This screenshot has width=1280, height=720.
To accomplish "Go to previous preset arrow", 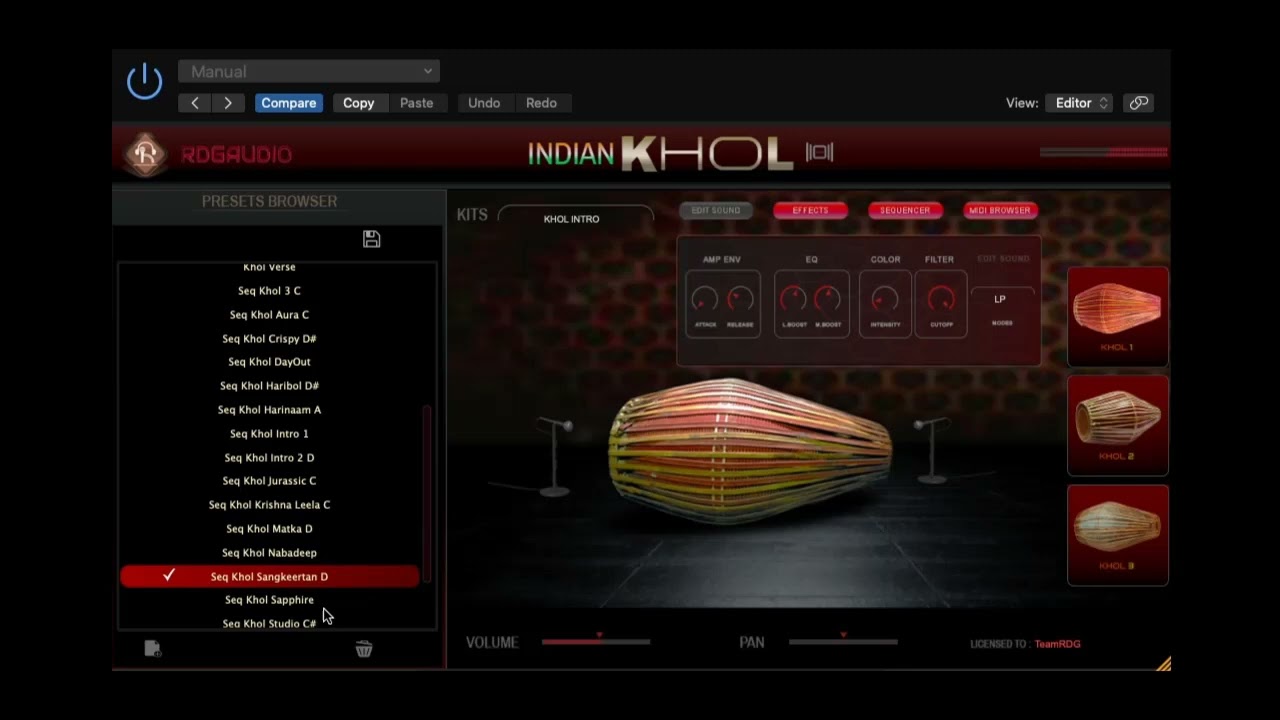I will [195, 103].
